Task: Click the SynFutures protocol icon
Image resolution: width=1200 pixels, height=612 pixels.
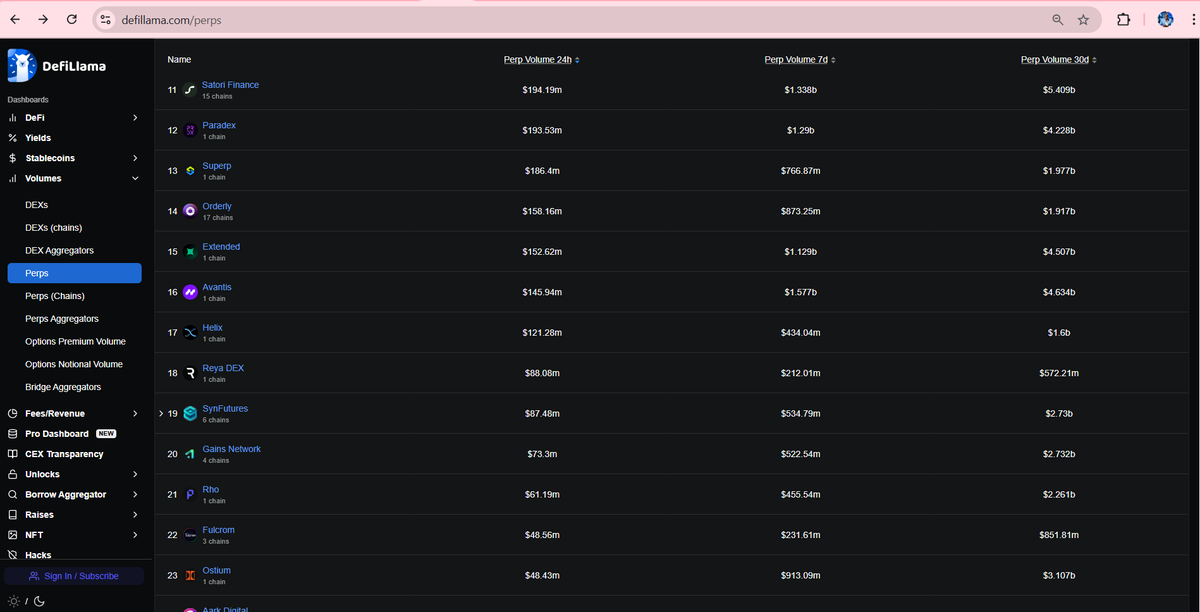Action: (190, 414)
